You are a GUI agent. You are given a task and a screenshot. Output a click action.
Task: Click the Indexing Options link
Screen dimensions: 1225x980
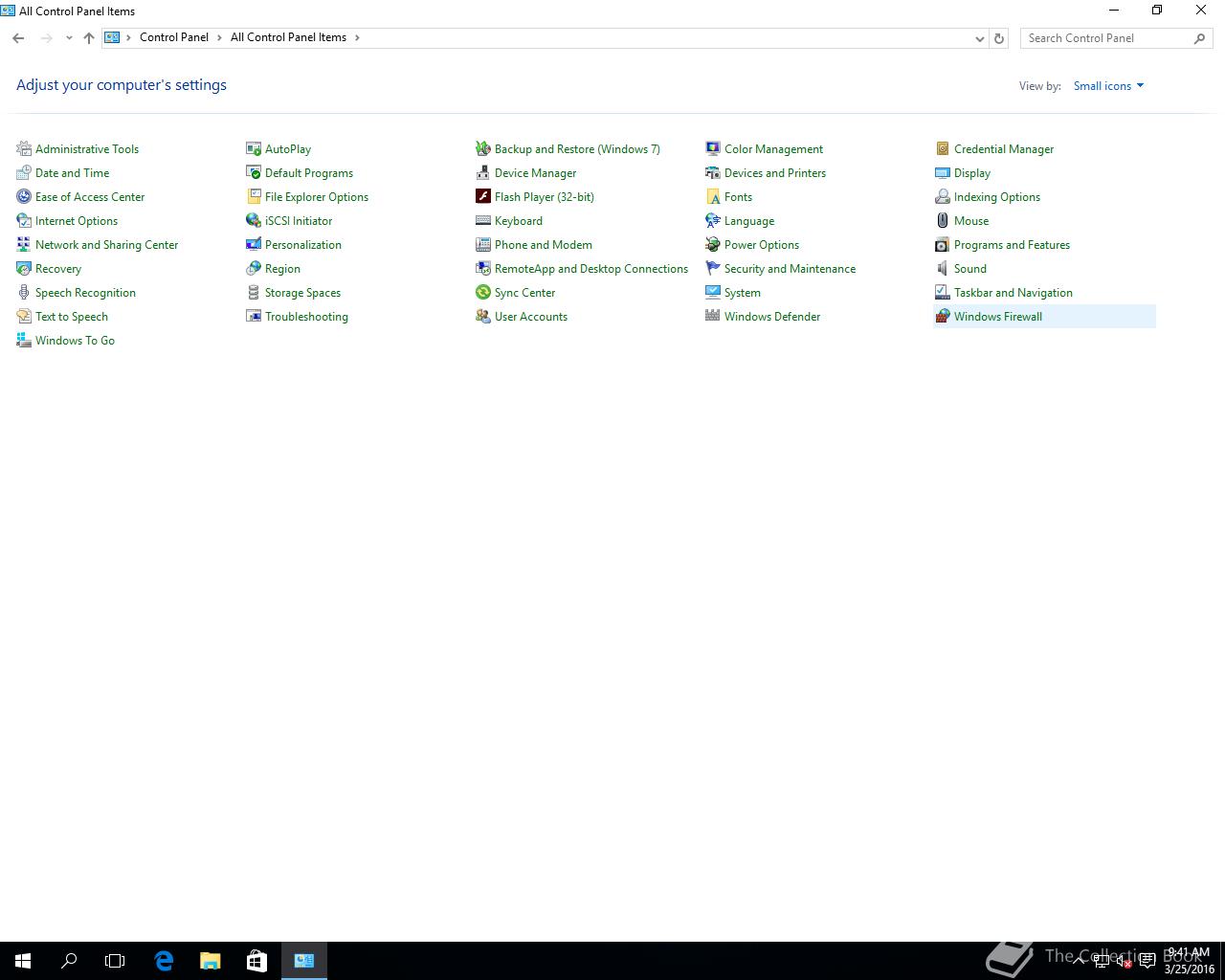pyautogui.click(x=997, y=196)
